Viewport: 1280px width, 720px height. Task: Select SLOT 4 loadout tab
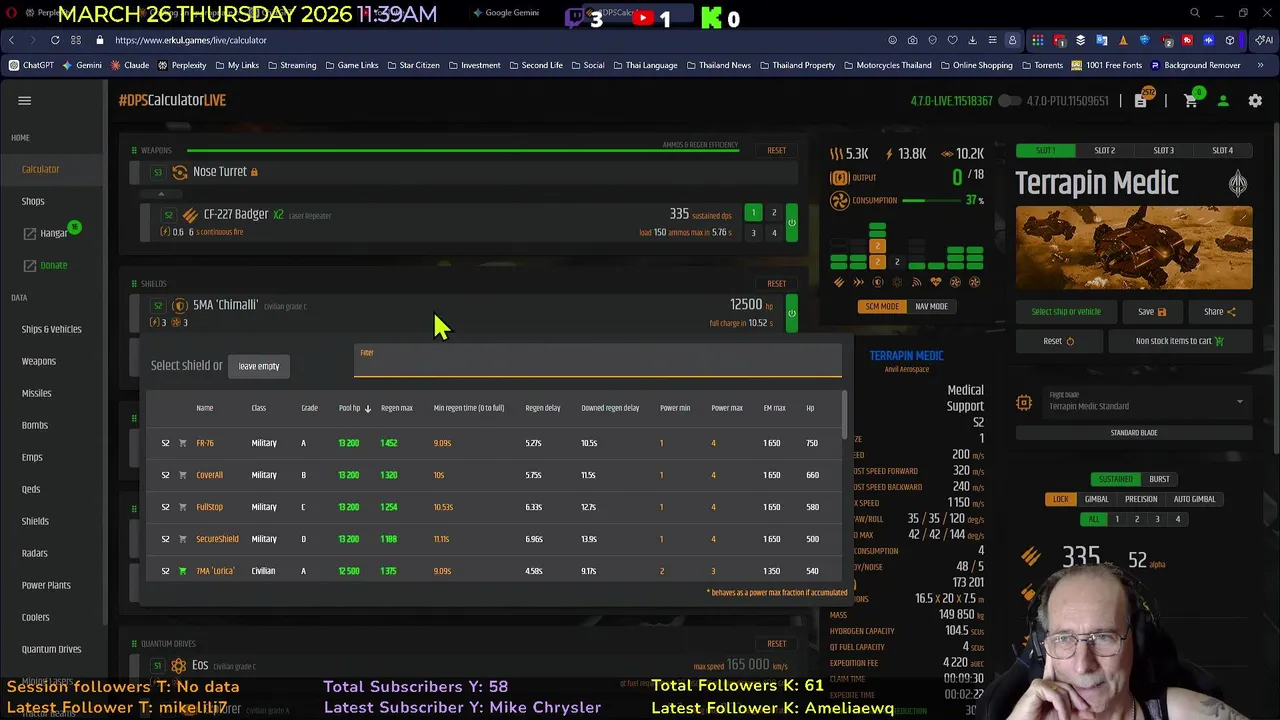[x=1222, y=151]
